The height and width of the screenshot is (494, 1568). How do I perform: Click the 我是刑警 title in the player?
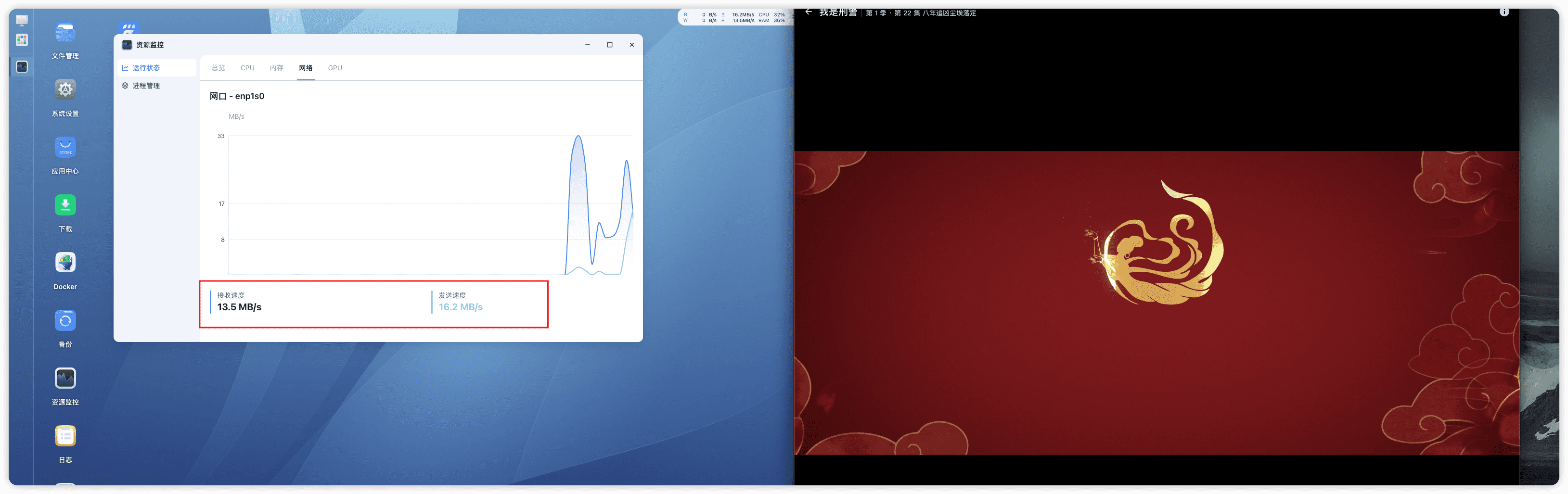point(837,12)
